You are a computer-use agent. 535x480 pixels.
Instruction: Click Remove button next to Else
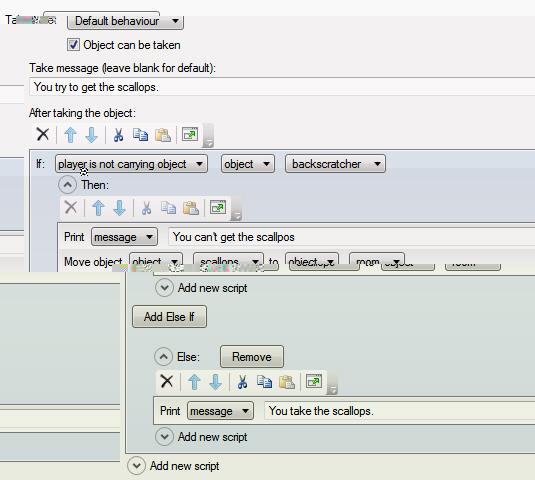pos(252,357)
